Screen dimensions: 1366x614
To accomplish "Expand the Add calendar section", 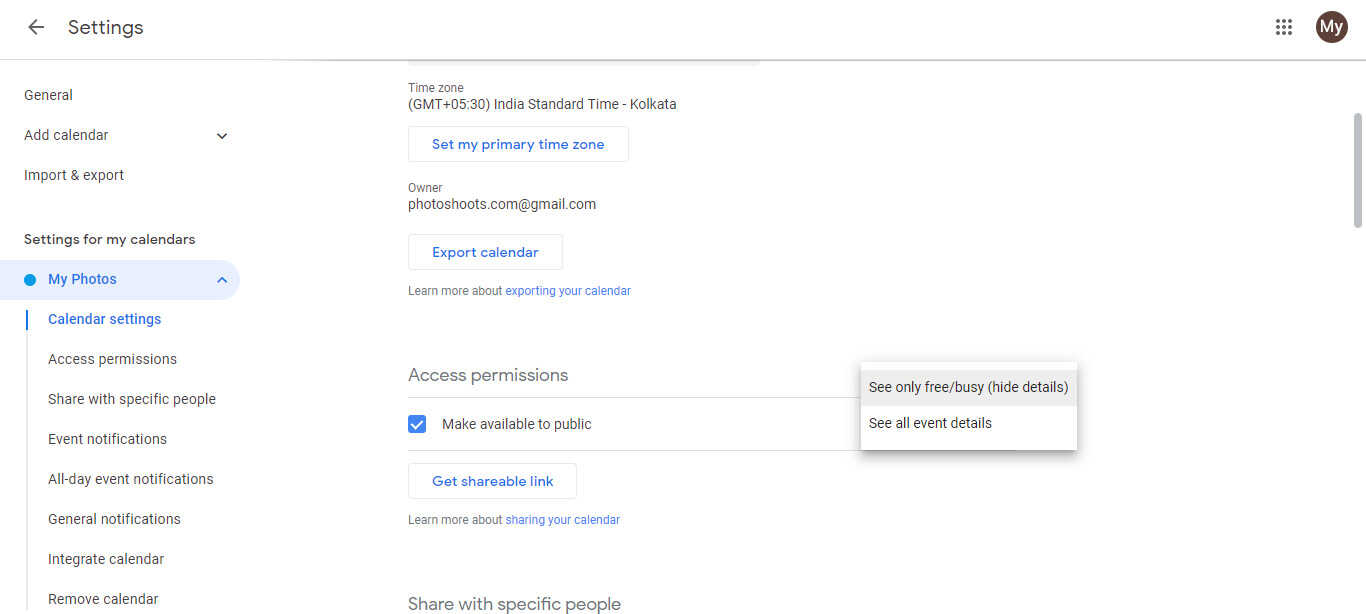I will click(222, 136).
